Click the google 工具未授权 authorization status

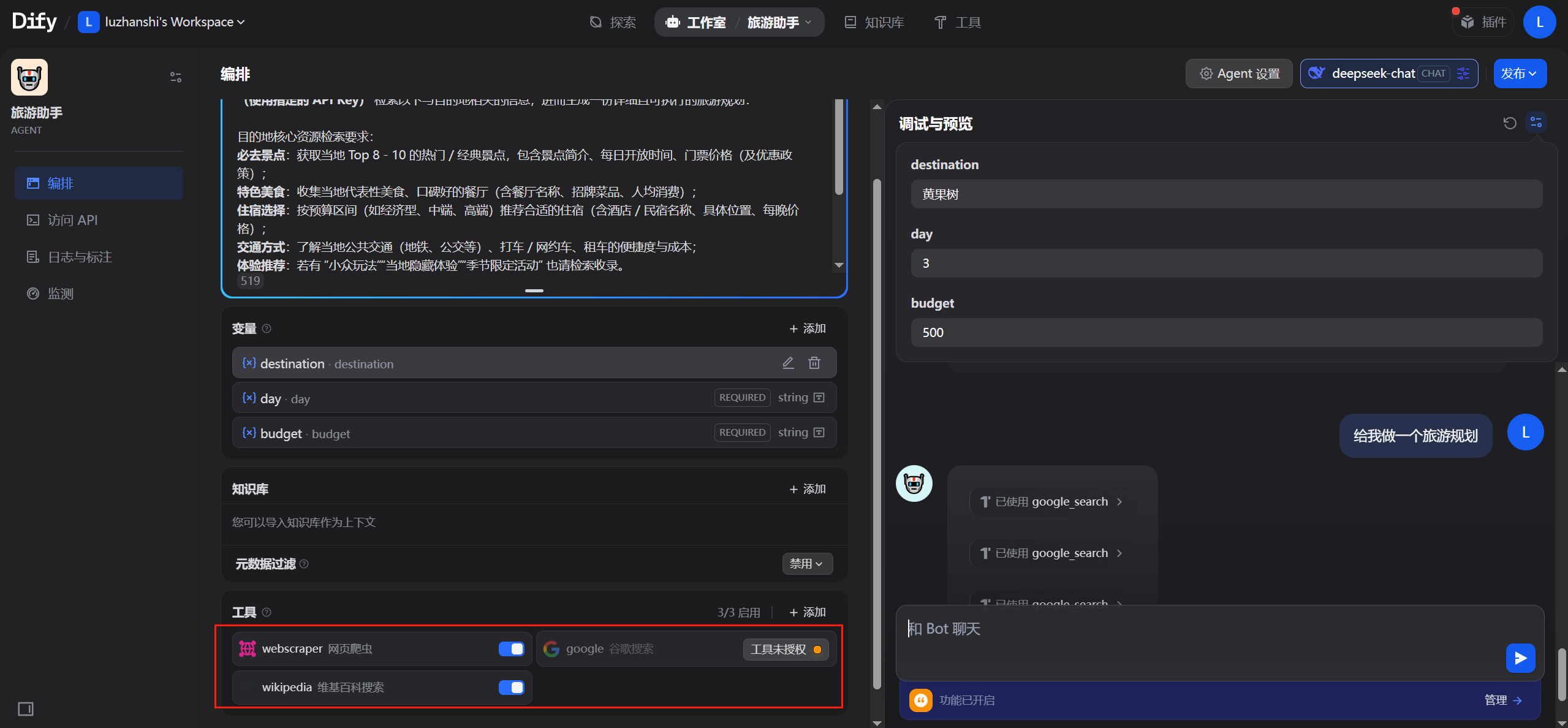tap(786, 649)
